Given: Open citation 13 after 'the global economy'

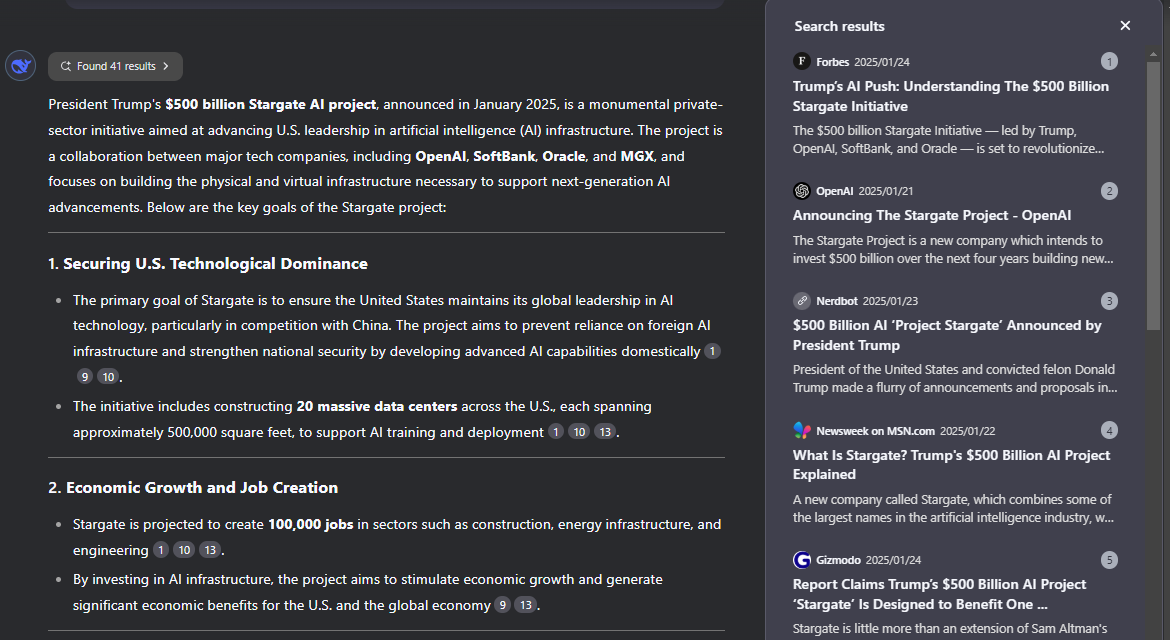Looking at the screenshot, I should [x=526, y=605].
